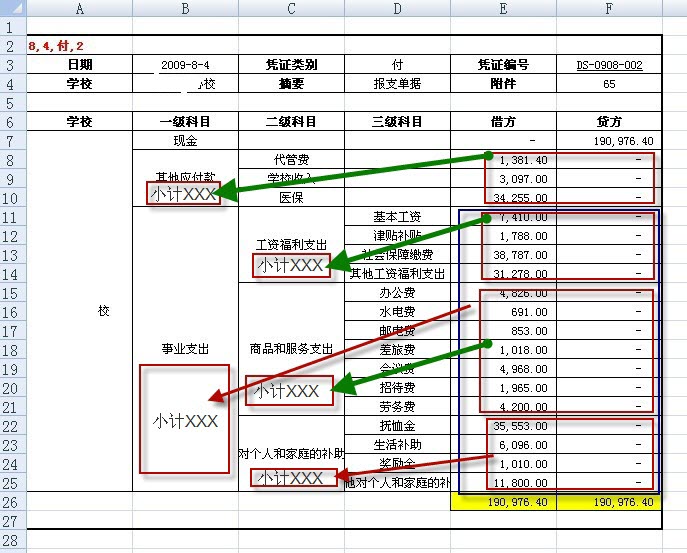Click the red text cell '8,4,付,2'

click(x=56, y=46)
